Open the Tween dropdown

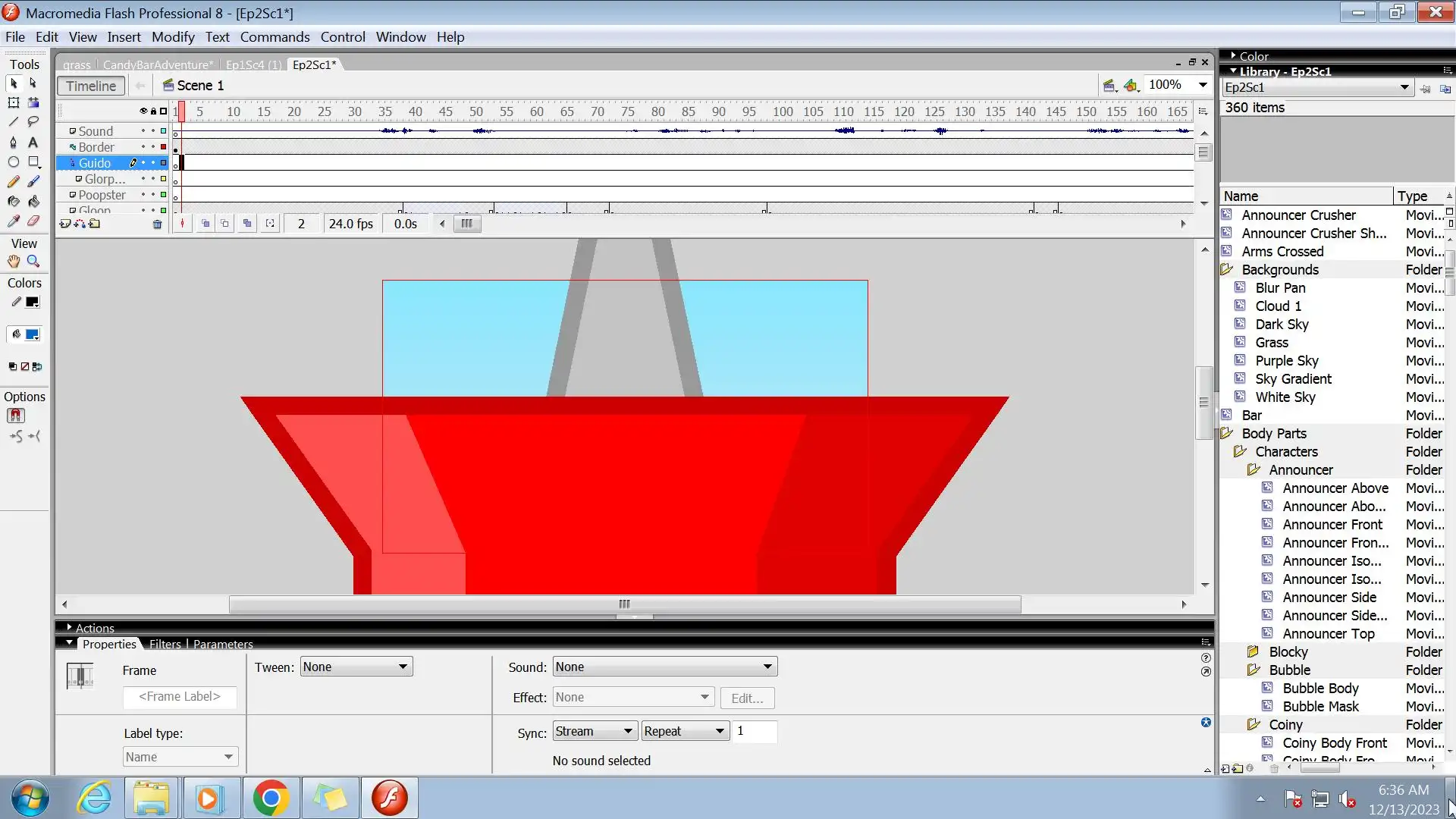click(356, 667)
